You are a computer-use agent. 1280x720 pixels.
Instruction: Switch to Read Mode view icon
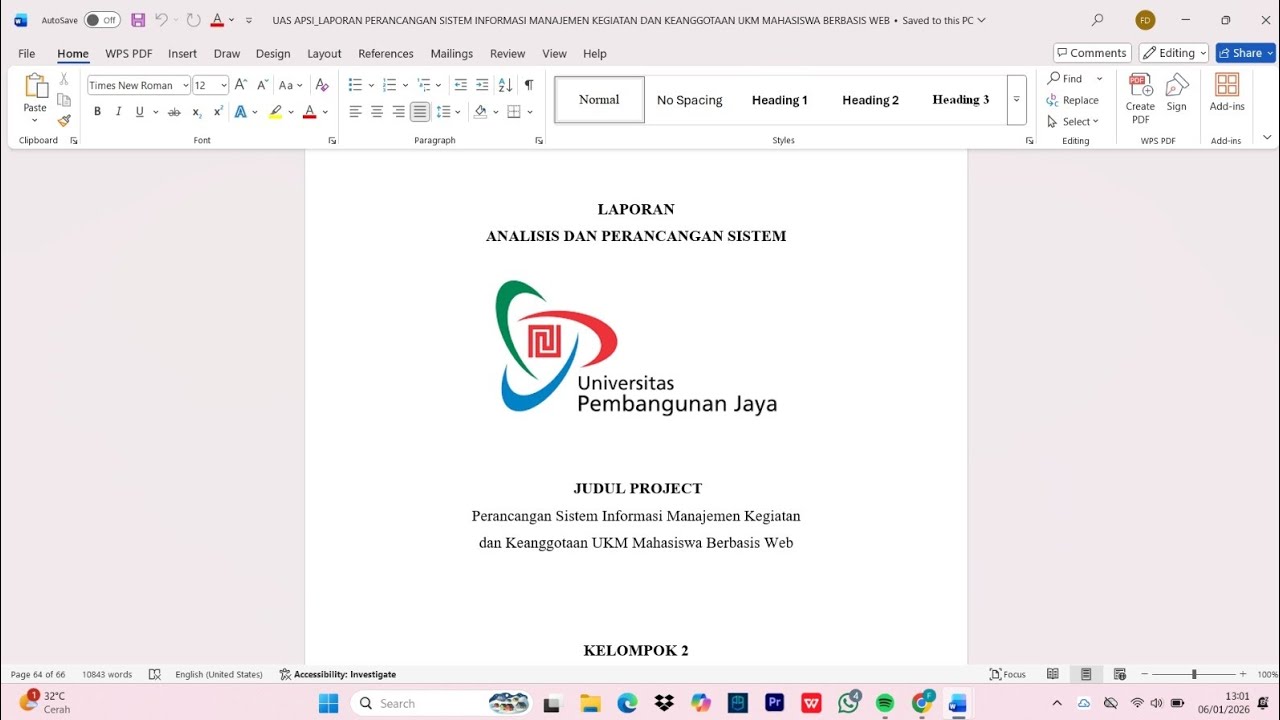point(1052,674)
